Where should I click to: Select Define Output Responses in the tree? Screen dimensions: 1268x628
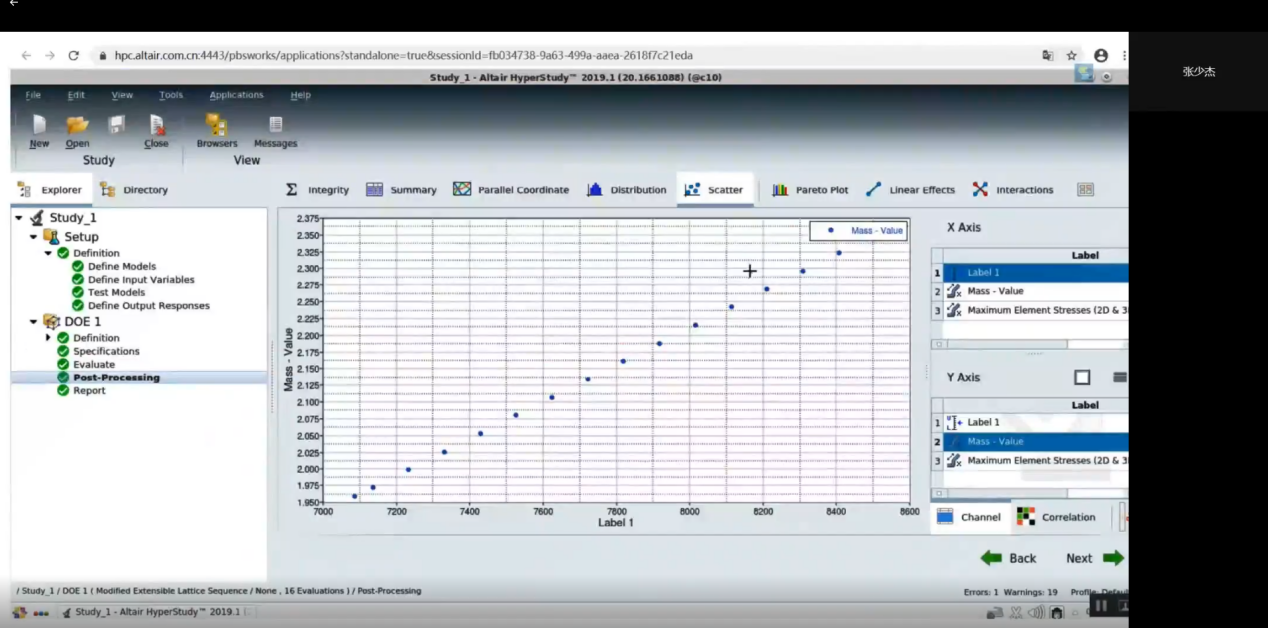pos(149,306)
